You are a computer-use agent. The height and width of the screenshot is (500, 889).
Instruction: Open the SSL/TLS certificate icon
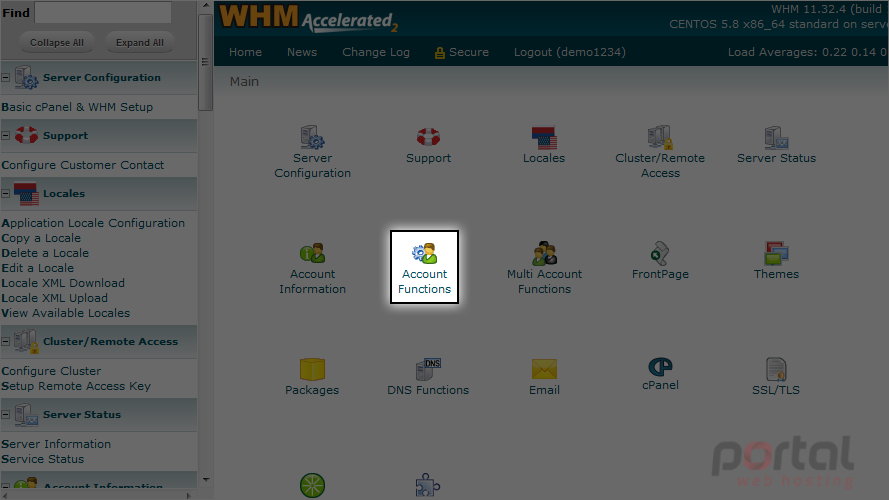point(776,369)
